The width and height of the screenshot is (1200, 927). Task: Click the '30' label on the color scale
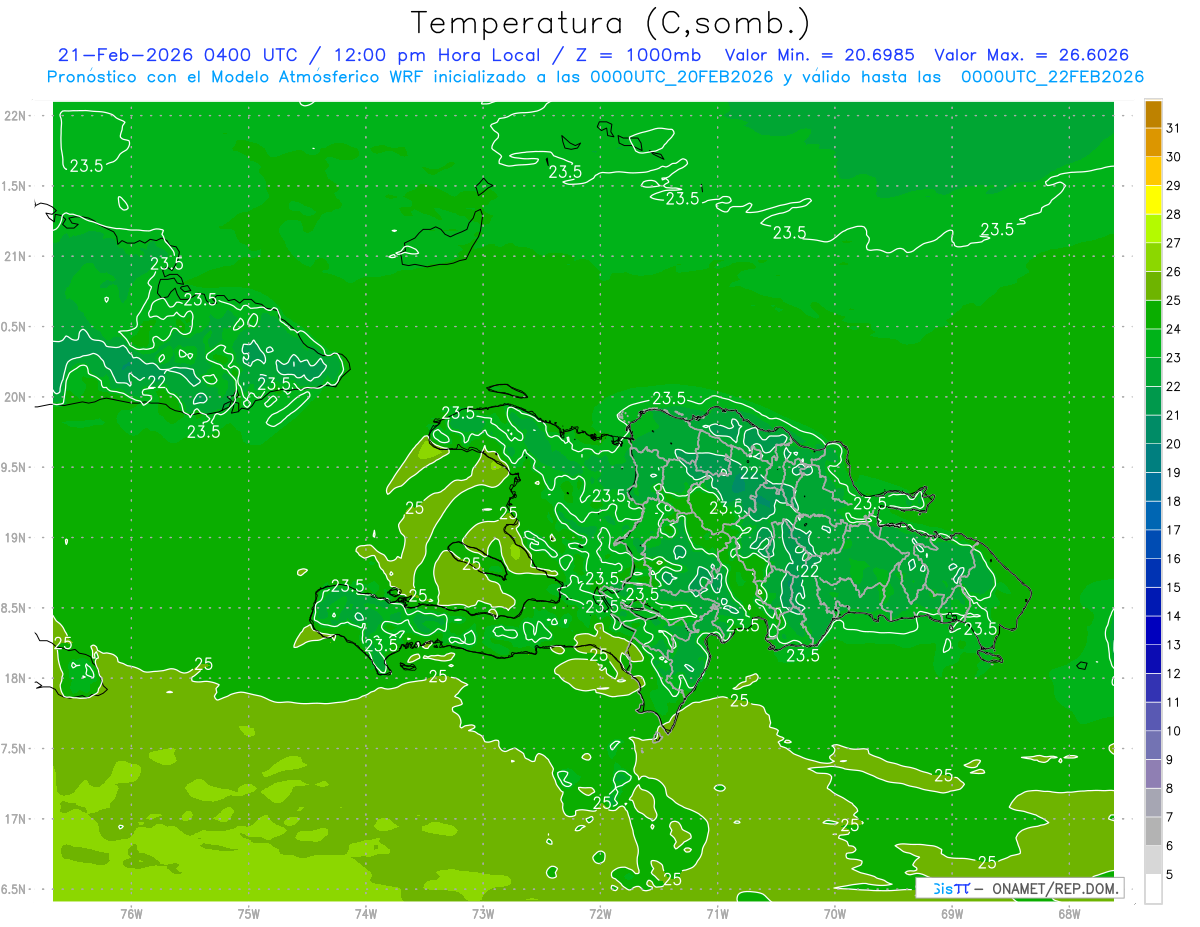click(1174, 157)
